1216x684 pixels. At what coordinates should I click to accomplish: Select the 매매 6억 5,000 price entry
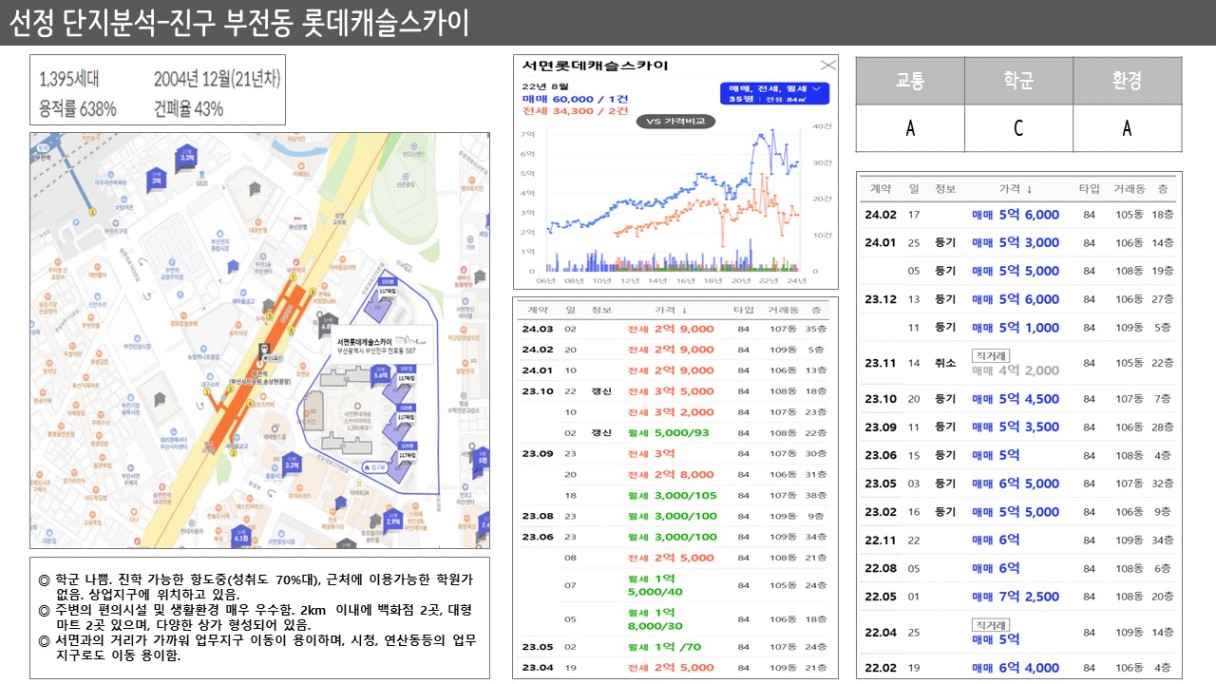tap(1015, 483)
